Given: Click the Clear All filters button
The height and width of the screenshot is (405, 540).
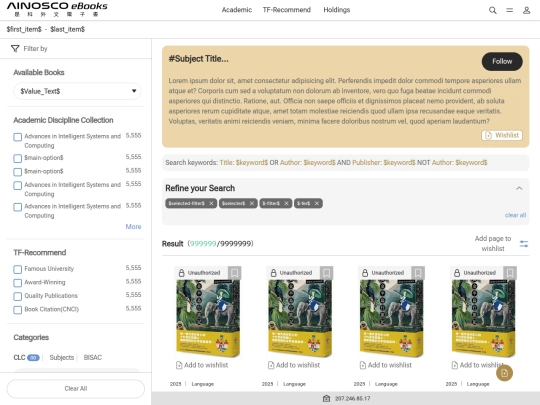Looking at the screenshot, I should (76, 389).
